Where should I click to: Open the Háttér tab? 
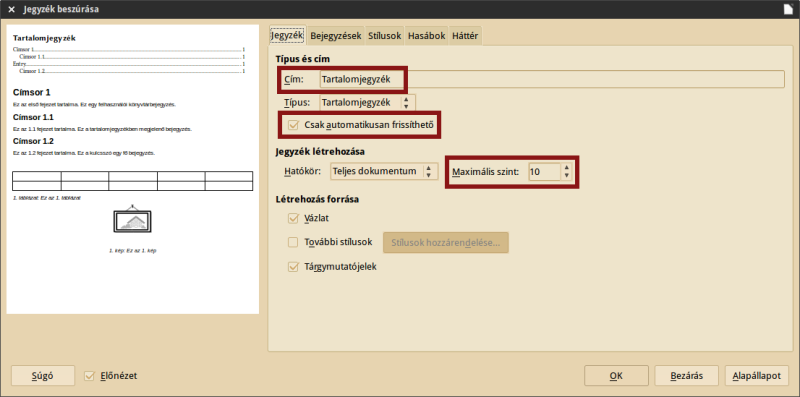465,36
